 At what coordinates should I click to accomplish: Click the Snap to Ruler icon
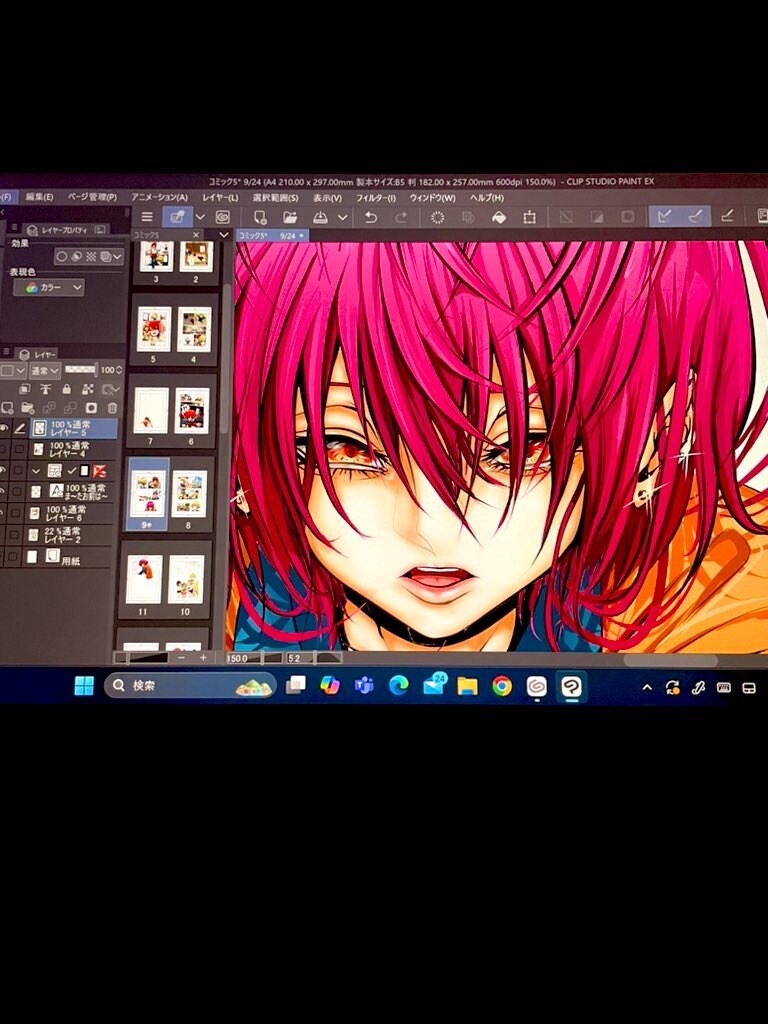pyautogui.click(x=664, y=216)
